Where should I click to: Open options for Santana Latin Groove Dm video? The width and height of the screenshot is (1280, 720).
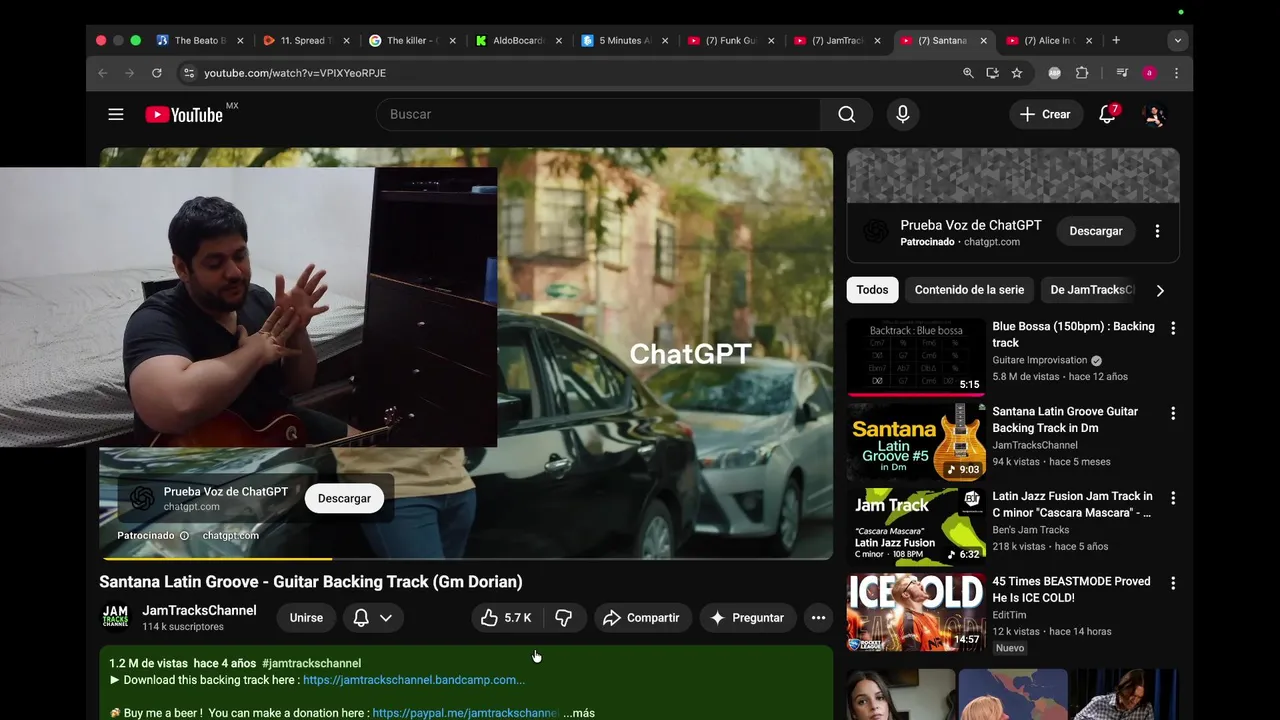point(1173,413)
